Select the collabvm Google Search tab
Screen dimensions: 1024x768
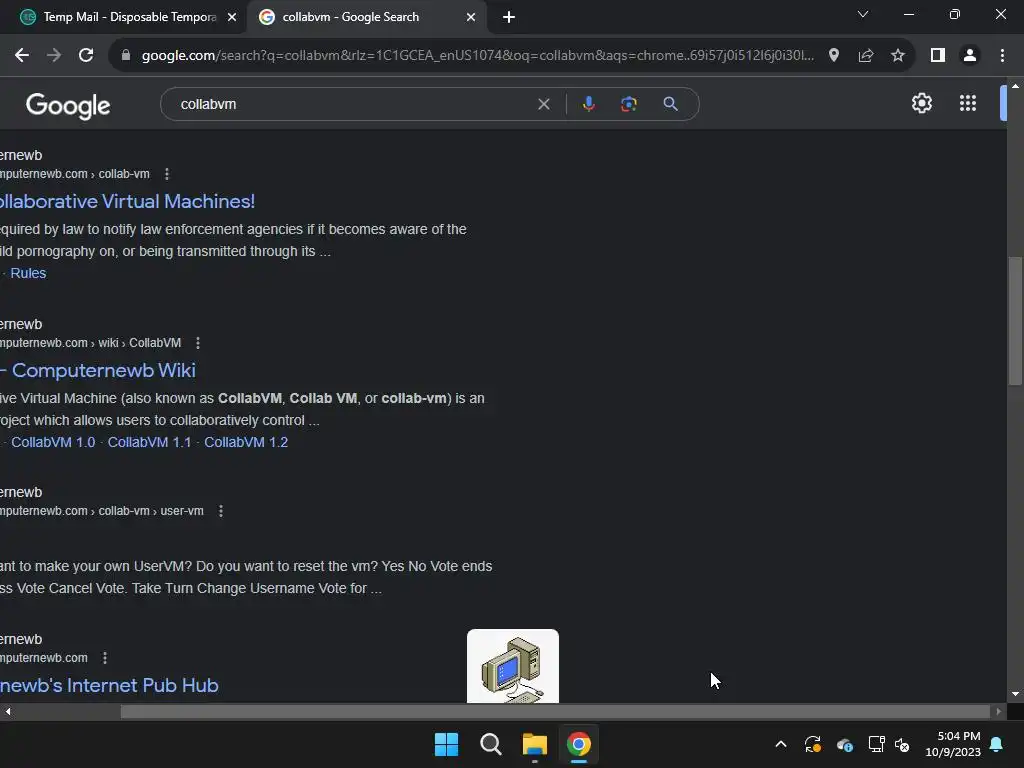(x=366, y=17)
